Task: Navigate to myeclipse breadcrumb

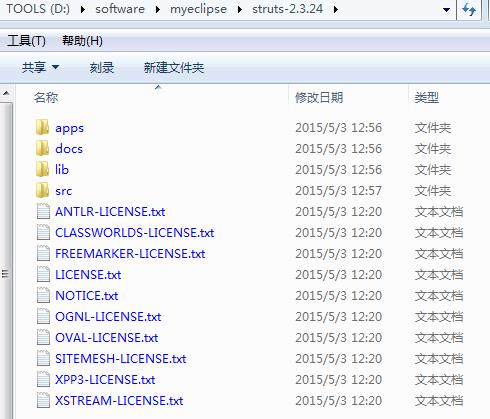Action: [x=198, y=9]
